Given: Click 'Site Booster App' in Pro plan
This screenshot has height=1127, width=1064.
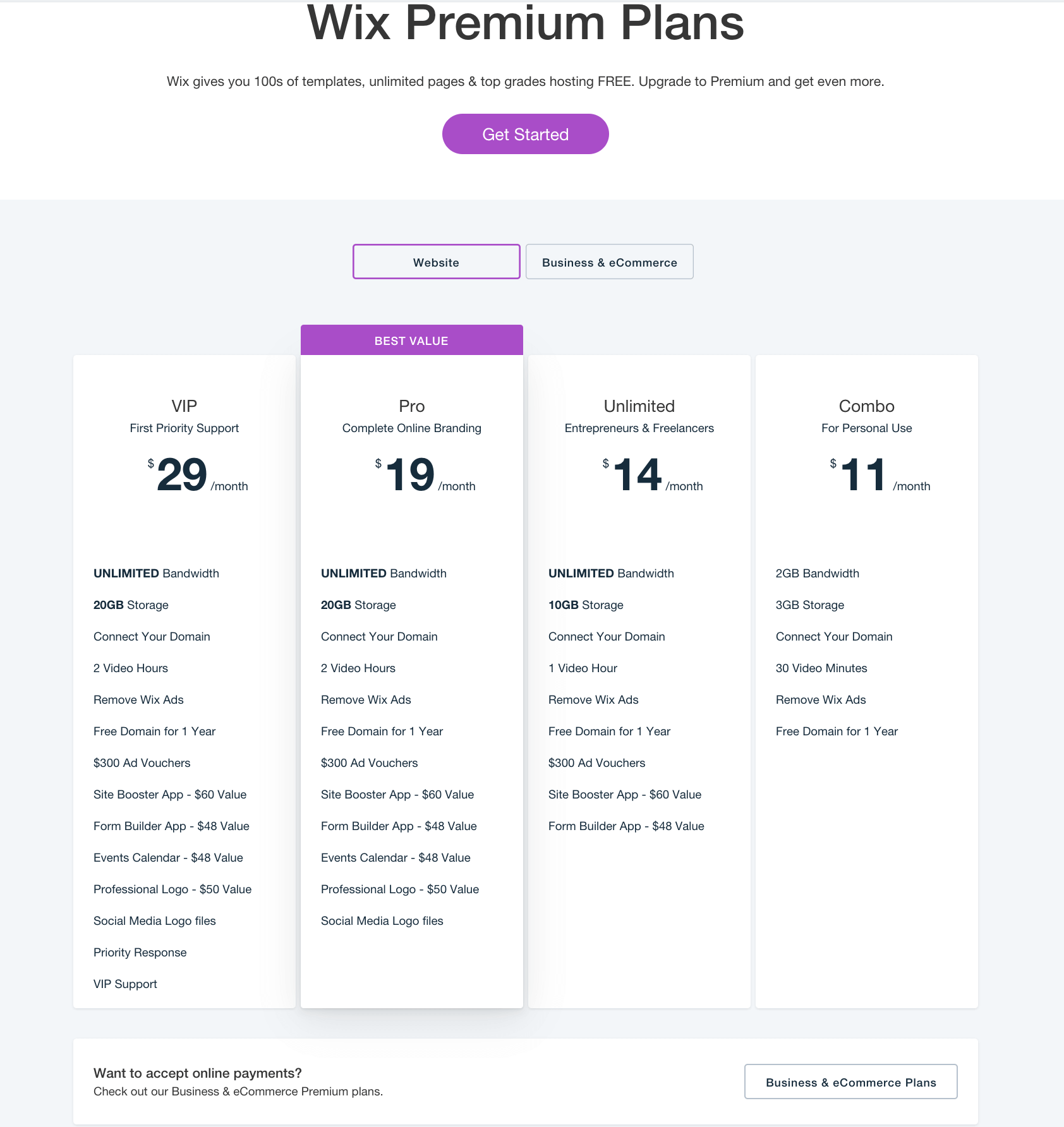Looking at the screenshot, I should pos(397,794).
